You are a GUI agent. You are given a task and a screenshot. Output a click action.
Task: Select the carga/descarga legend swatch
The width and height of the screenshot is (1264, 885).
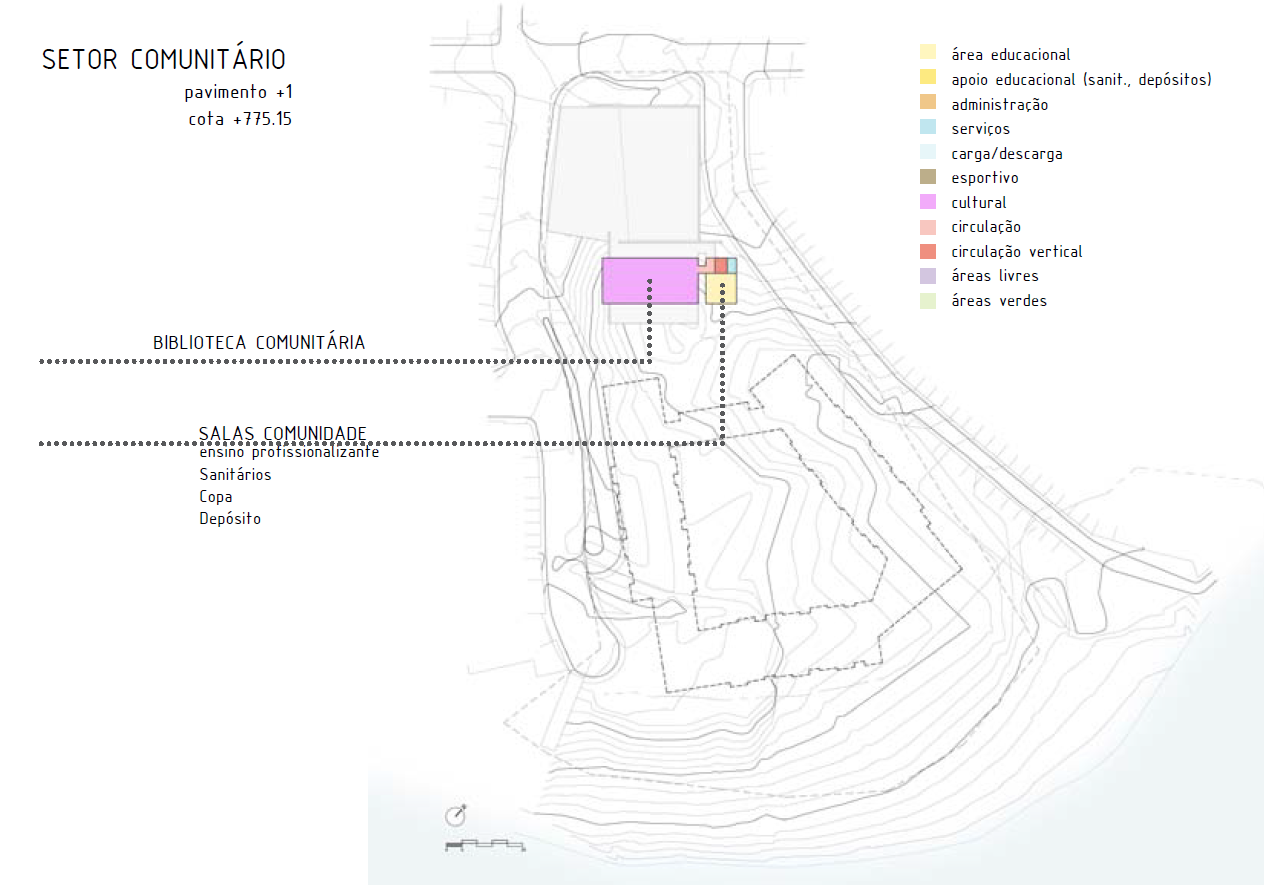pyautogui.click(x=928, y=153)
